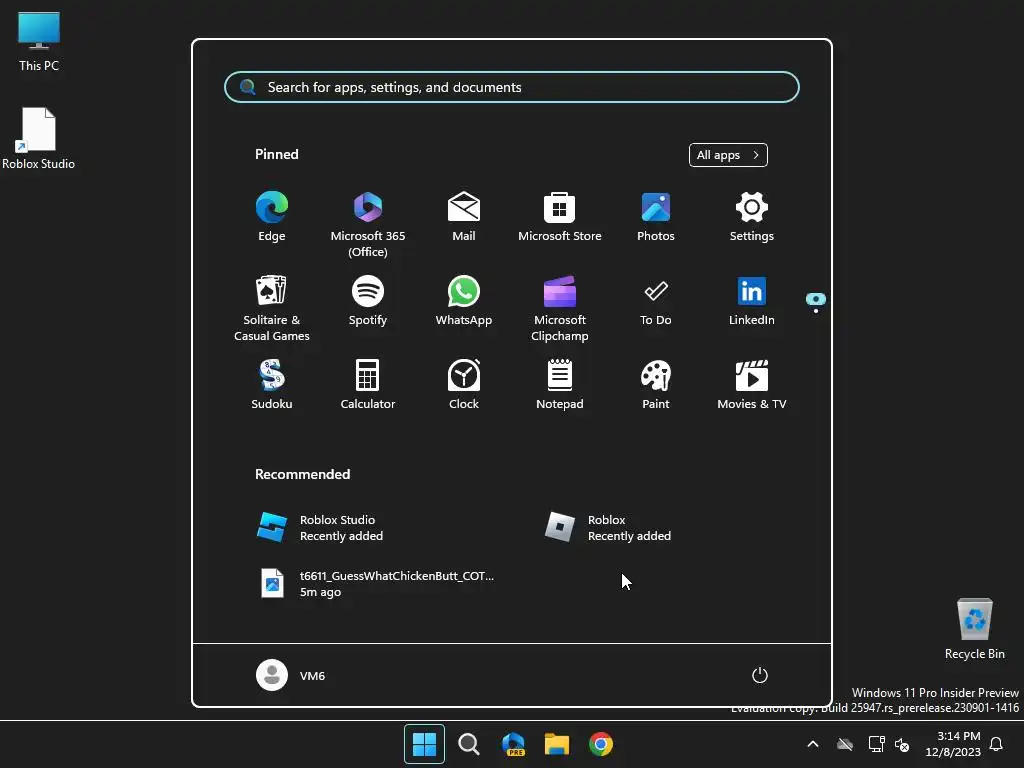Open Microsoft Store from pinned apps
Image resolution: width=1024 pixels, height=768 pixels.
pyautogui.click(x=560, y=217)
